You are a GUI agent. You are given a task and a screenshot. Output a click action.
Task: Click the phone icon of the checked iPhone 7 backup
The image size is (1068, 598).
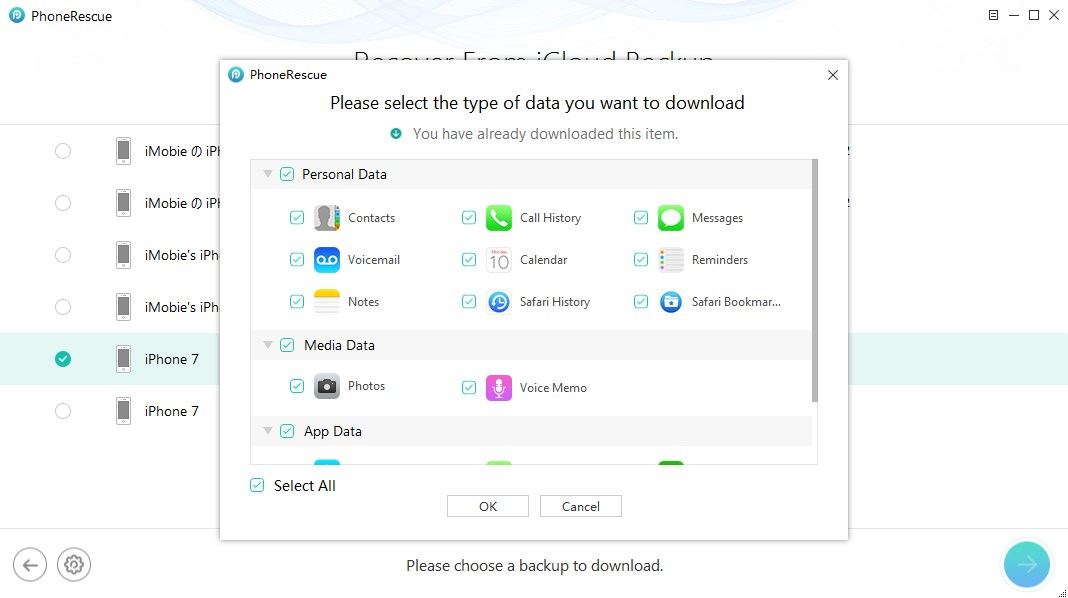pos(123,359)
